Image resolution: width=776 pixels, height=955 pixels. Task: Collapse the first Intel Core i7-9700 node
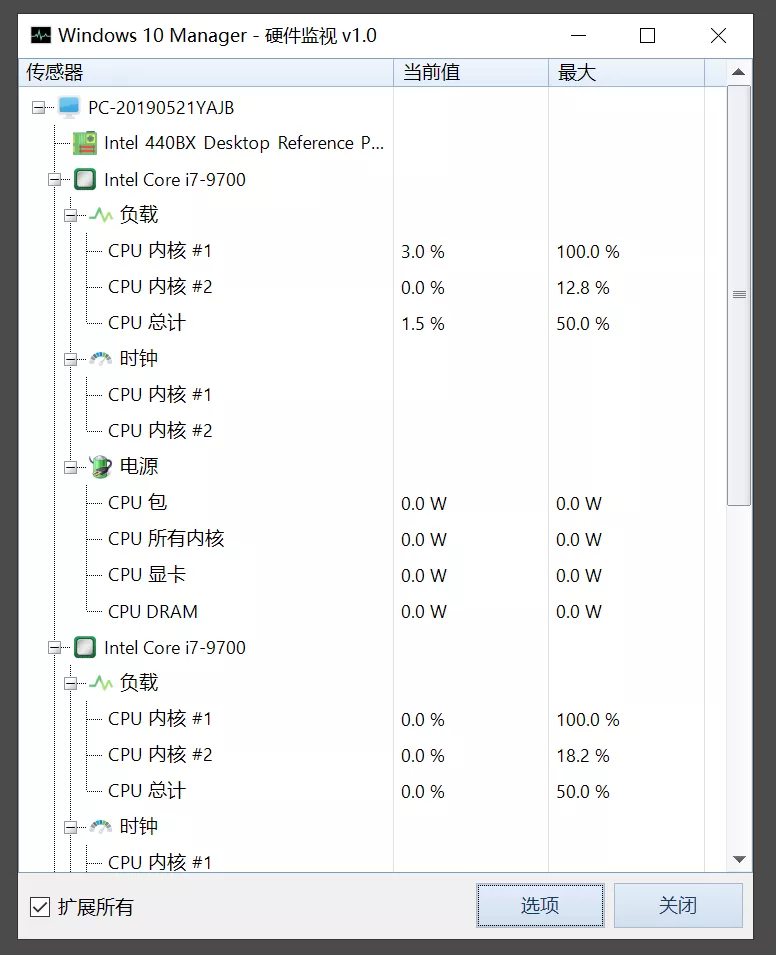click(x=55, y=180)
